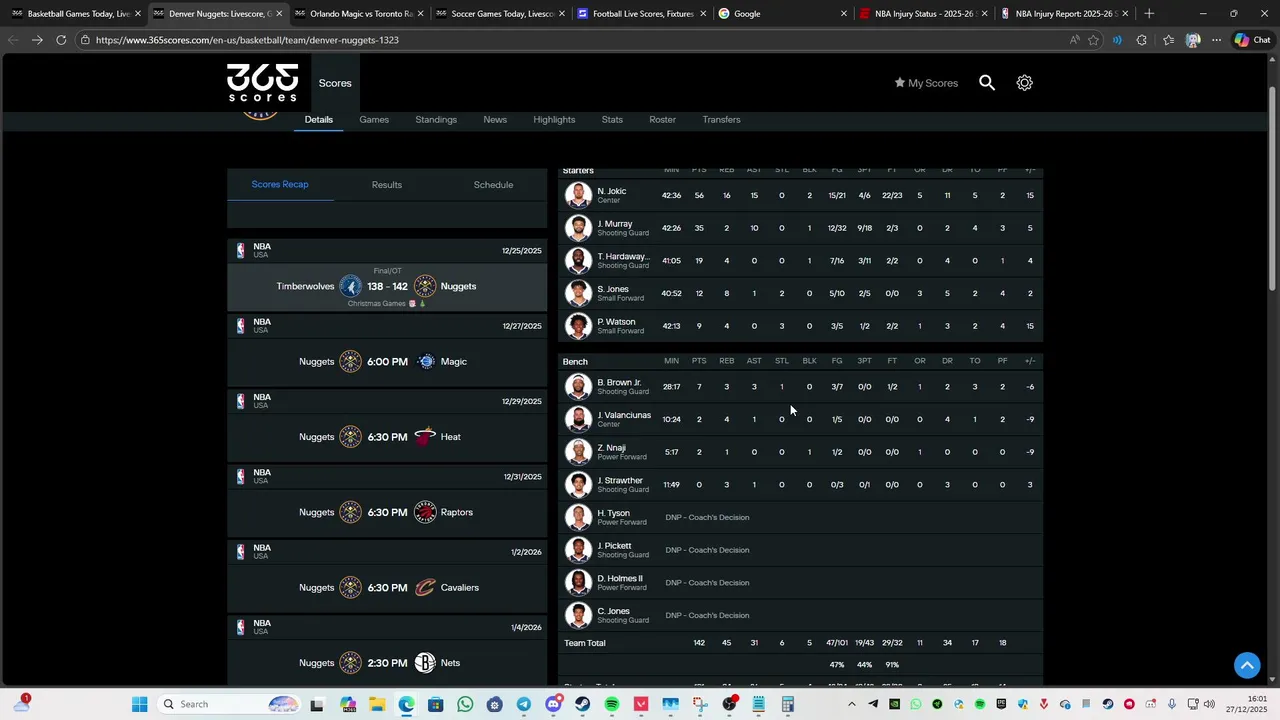Image resolution: width=1280 pixels, height=720 pixels.
Task: Switch to Scores Recap tab
Action: 280,184
